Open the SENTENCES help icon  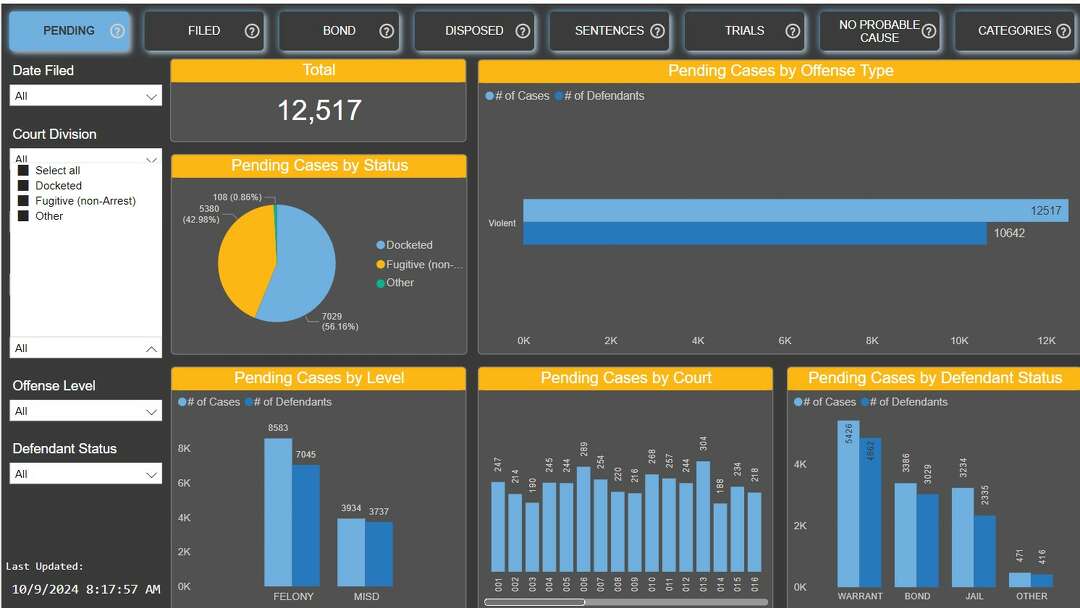coord(658,31)
